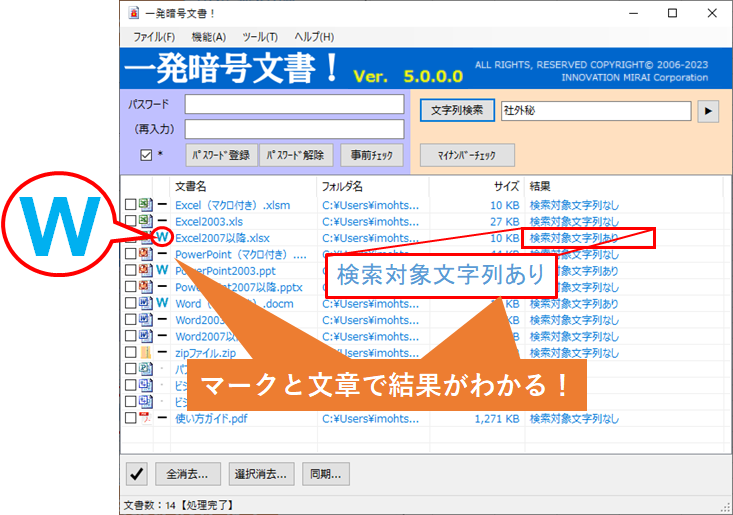Click the PowerPoint icon of PowerPoint2007以降.pptx

145,286
